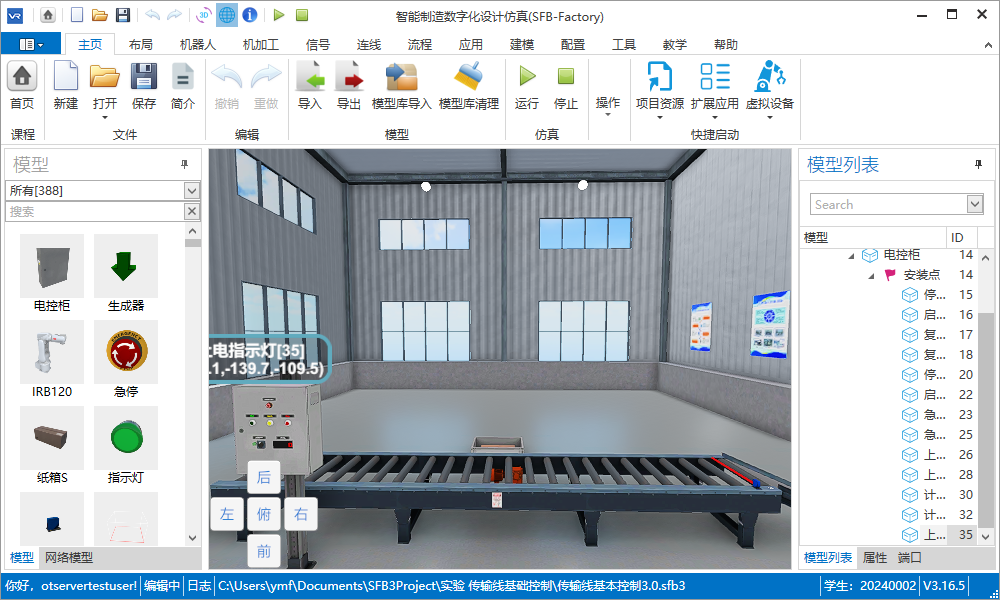Image resolution: width=1000 pixels, height=600 pixels.
Task: Create a new file with 新建
Action: tap(66, 77)
